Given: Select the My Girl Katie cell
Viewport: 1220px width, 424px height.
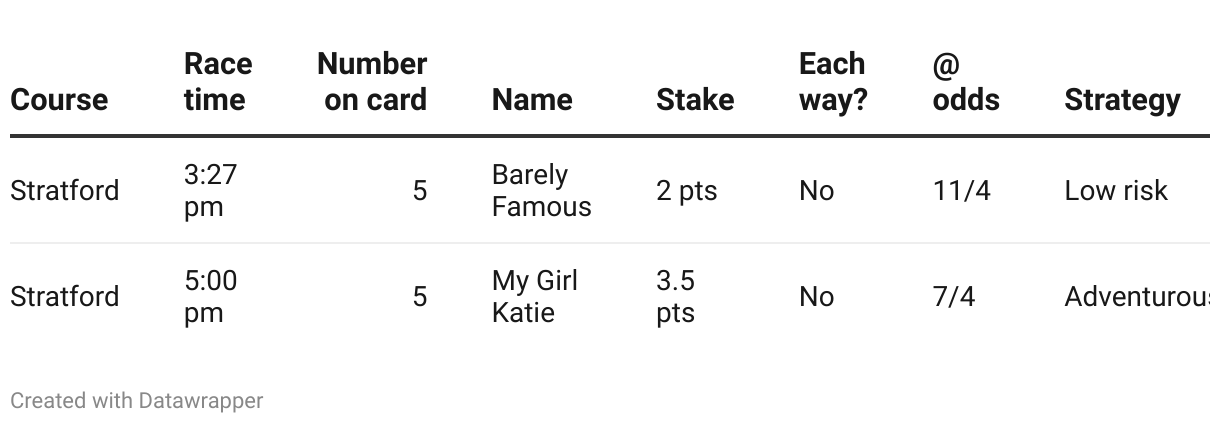Looking at the screenshot, I should point(535,297).
